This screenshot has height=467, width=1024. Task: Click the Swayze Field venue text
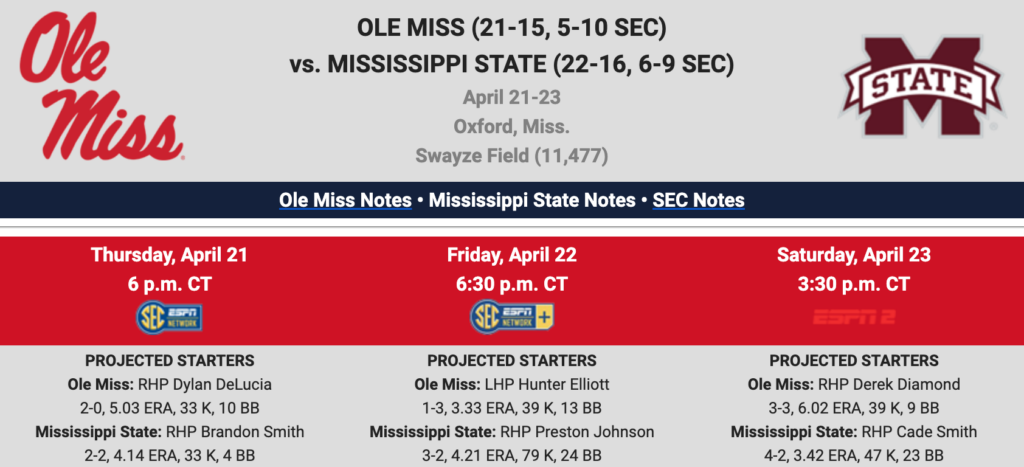[512, 155]
